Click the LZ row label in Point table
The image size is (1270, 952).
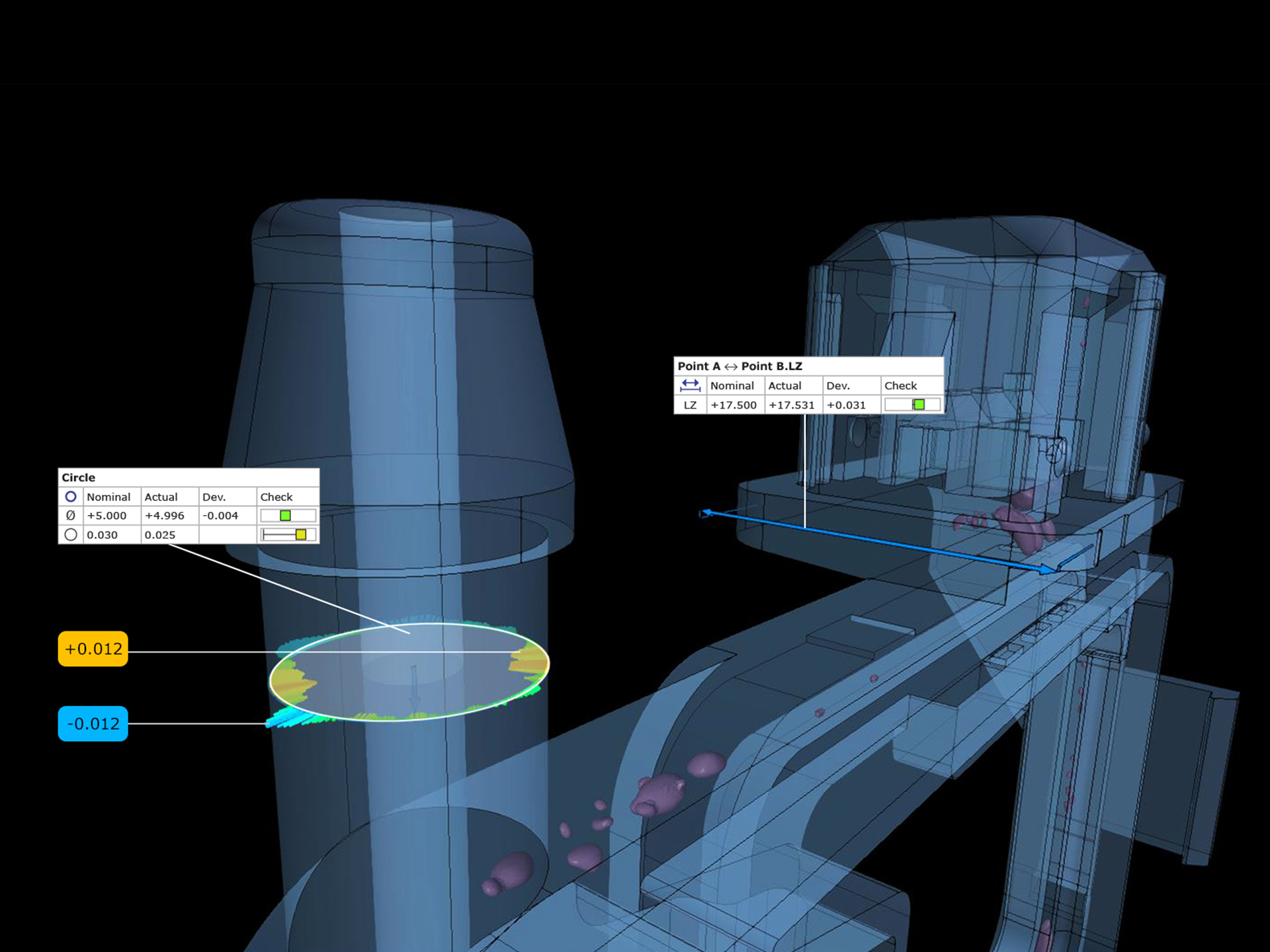690,405
